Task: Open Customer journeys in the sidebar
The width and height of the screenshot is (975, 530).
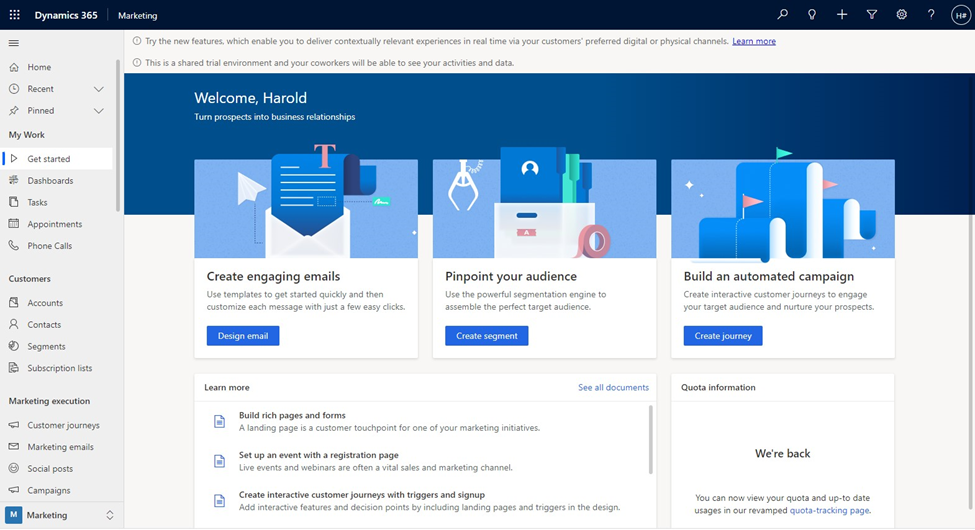Action: pyautogui.click(x=63, y=425)
